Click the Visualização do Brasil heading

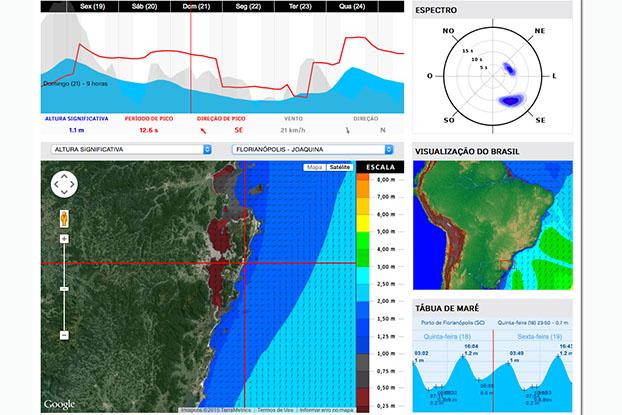tap(467, 152)
